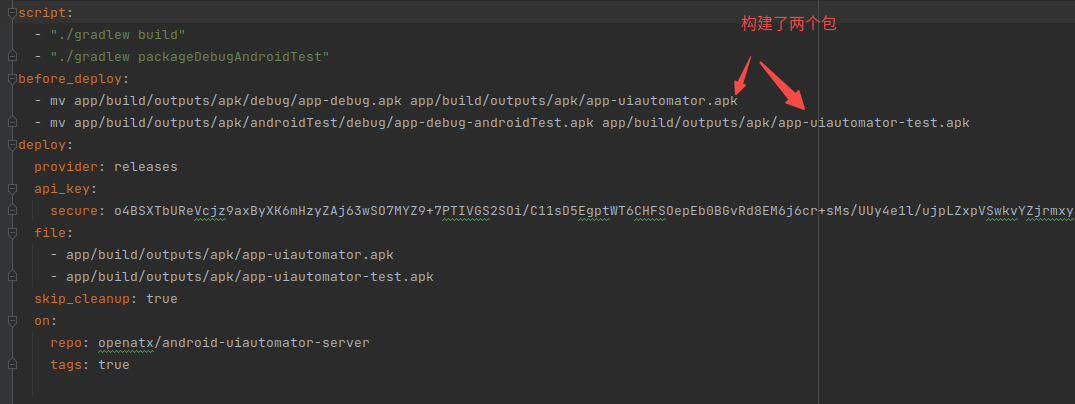Click the red annotation text 构建了两个包
1075x404 pixels.
[x=789, y=24]
